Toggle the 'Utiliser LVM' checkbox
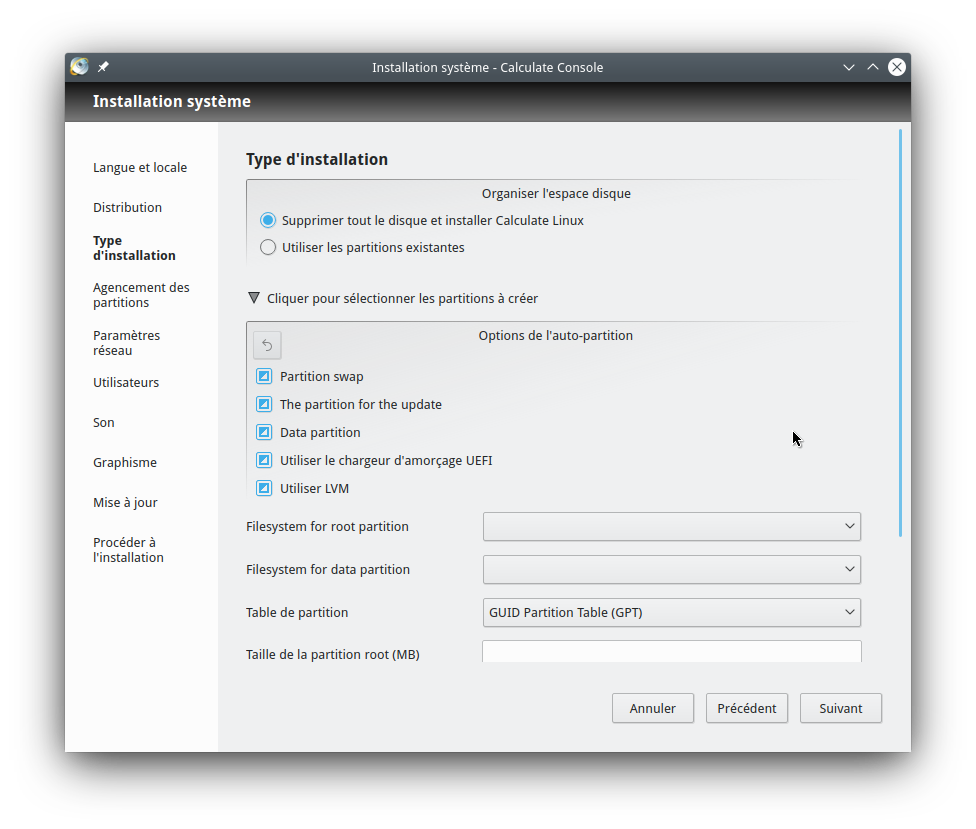 coord(264,488)
